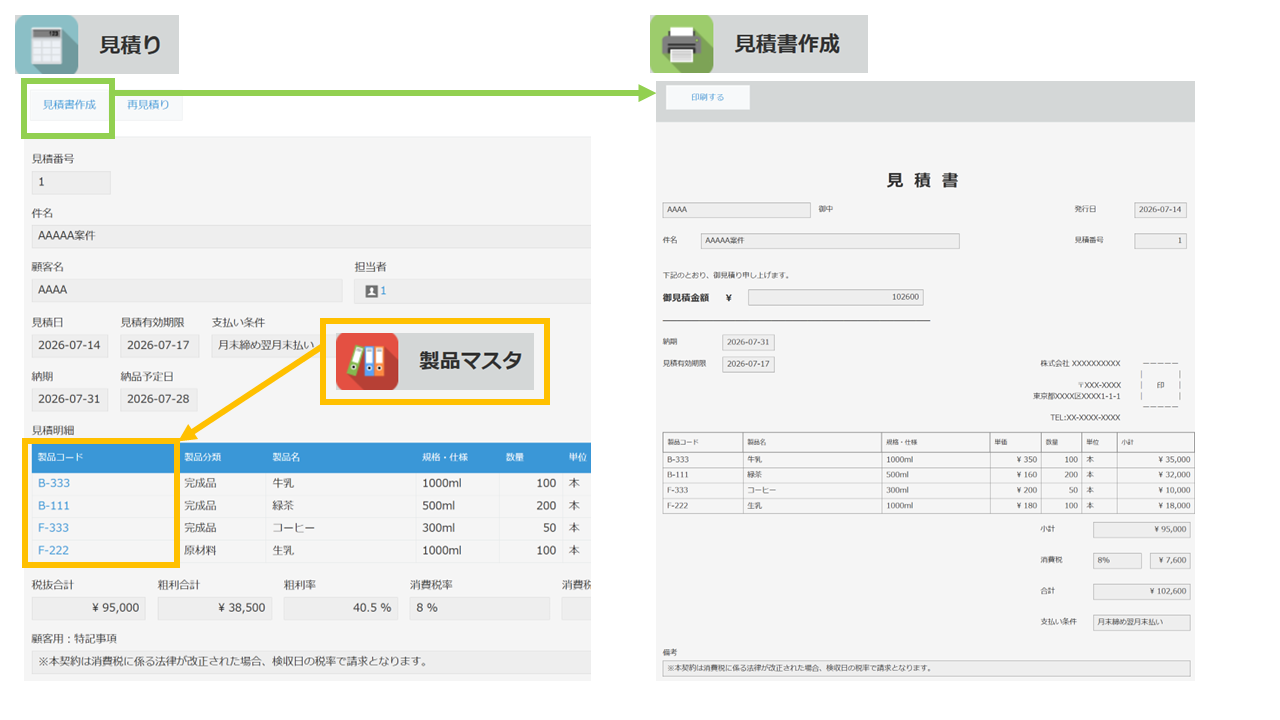Click the 規格・仕様 header in 見積明細
The width and height of the screenshot is (1280, 720).
coord(458,457)
